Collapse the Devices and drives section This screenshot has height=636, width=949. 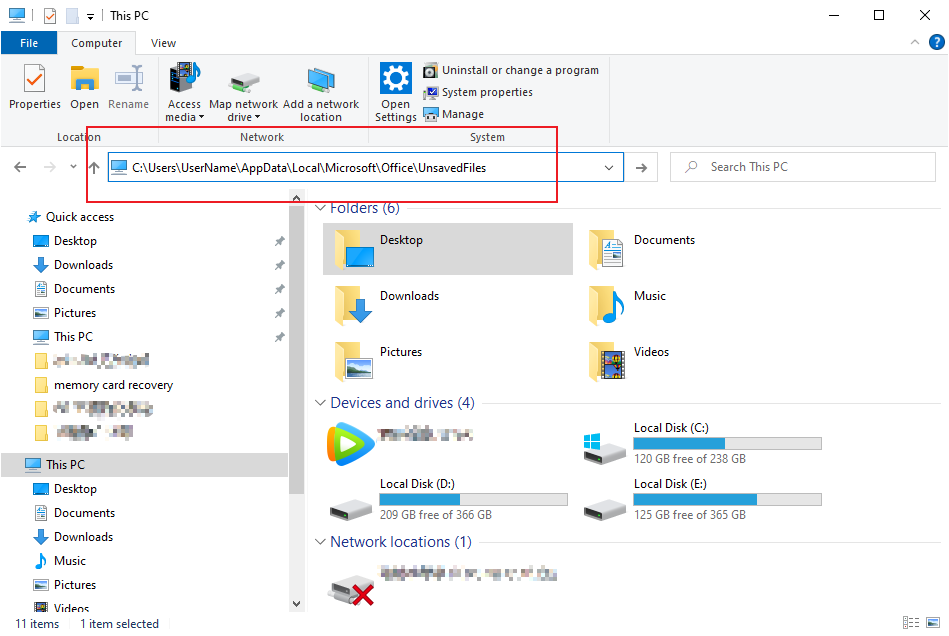pos(319,402)
